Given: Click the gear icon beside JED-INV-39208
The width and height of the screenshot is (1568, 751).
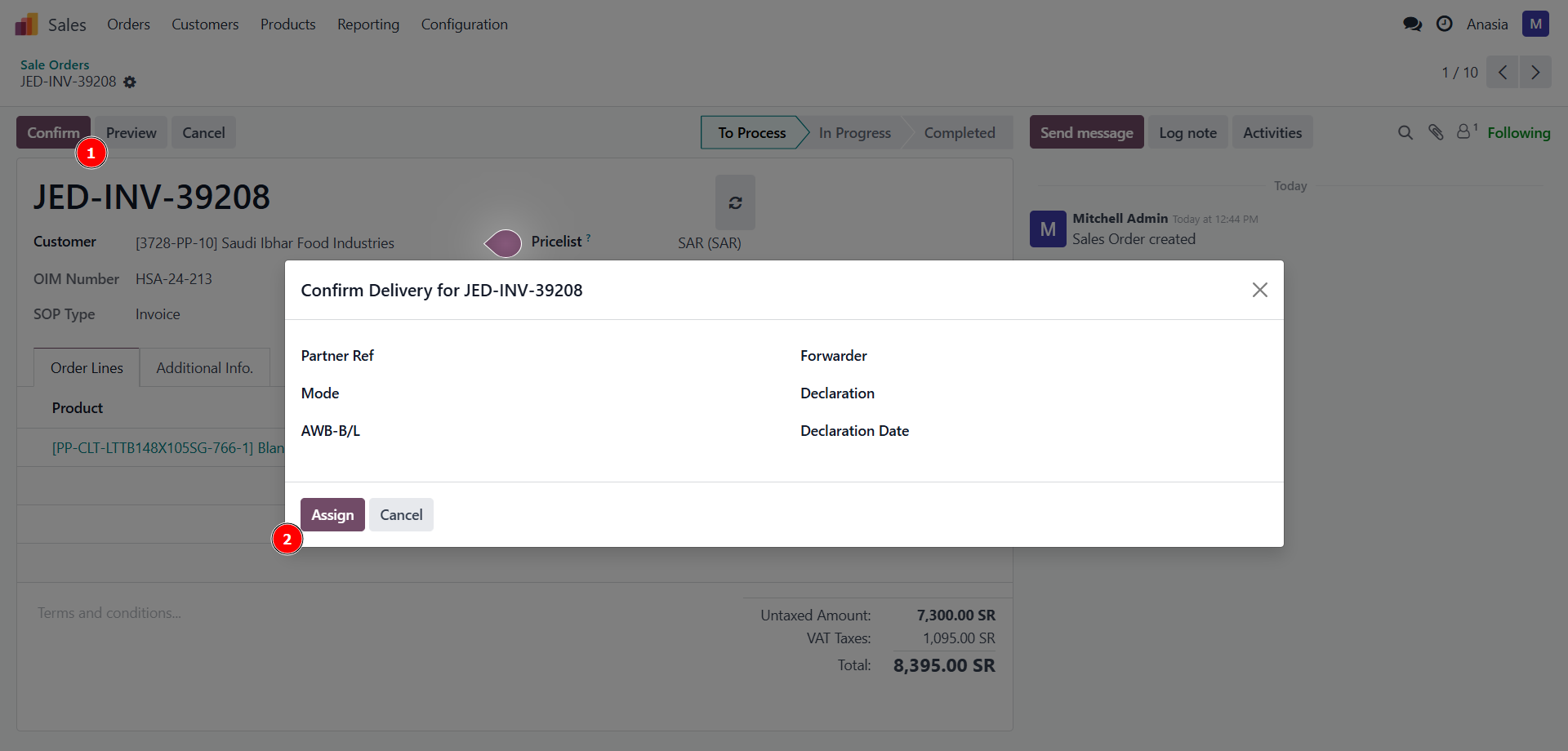Looking at the screenshot, I should tap(130, 82).
